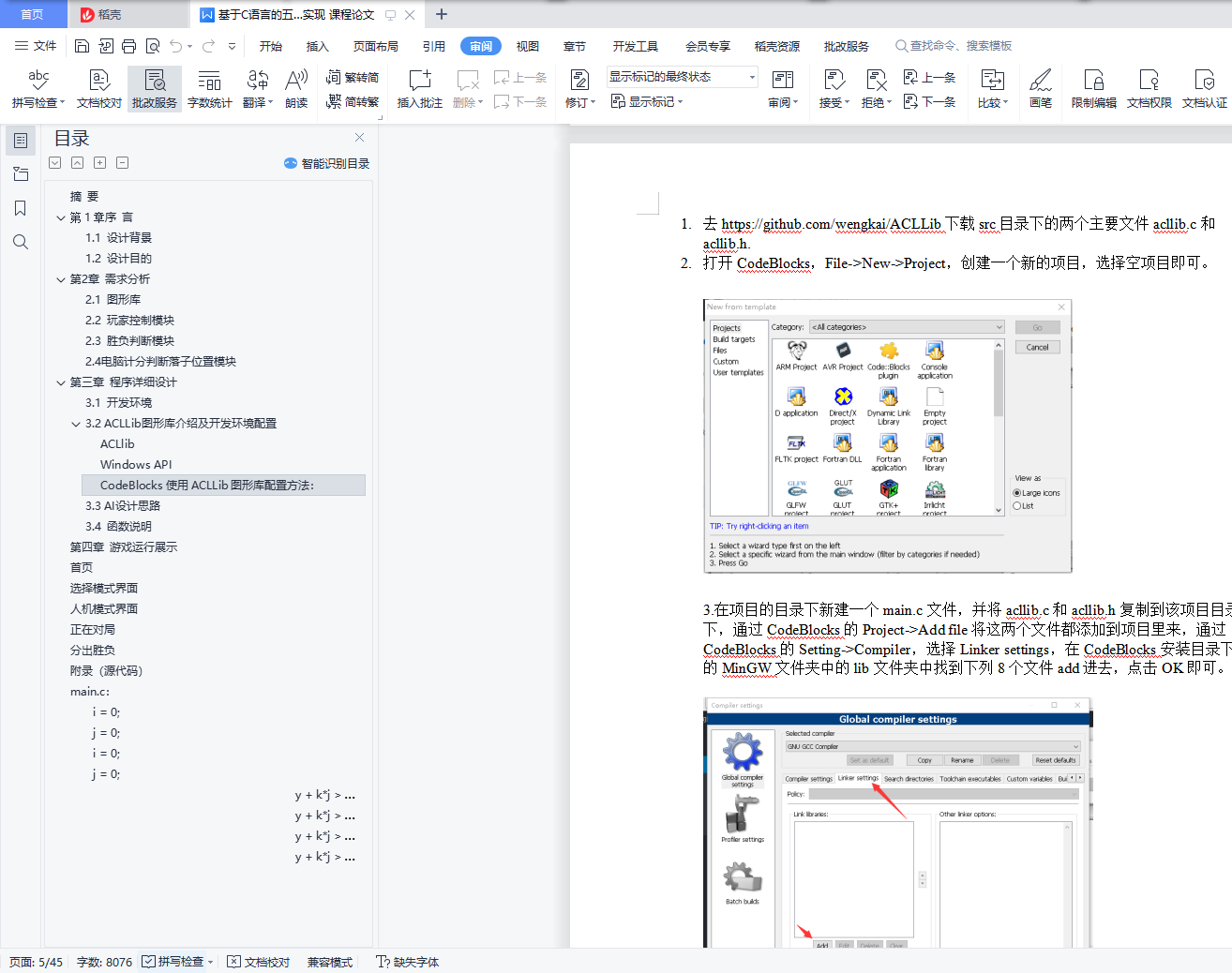The image size is (1232, 973).
Task: Jump to 3.3 AI设计思路 outline entry
Action: 123,506
